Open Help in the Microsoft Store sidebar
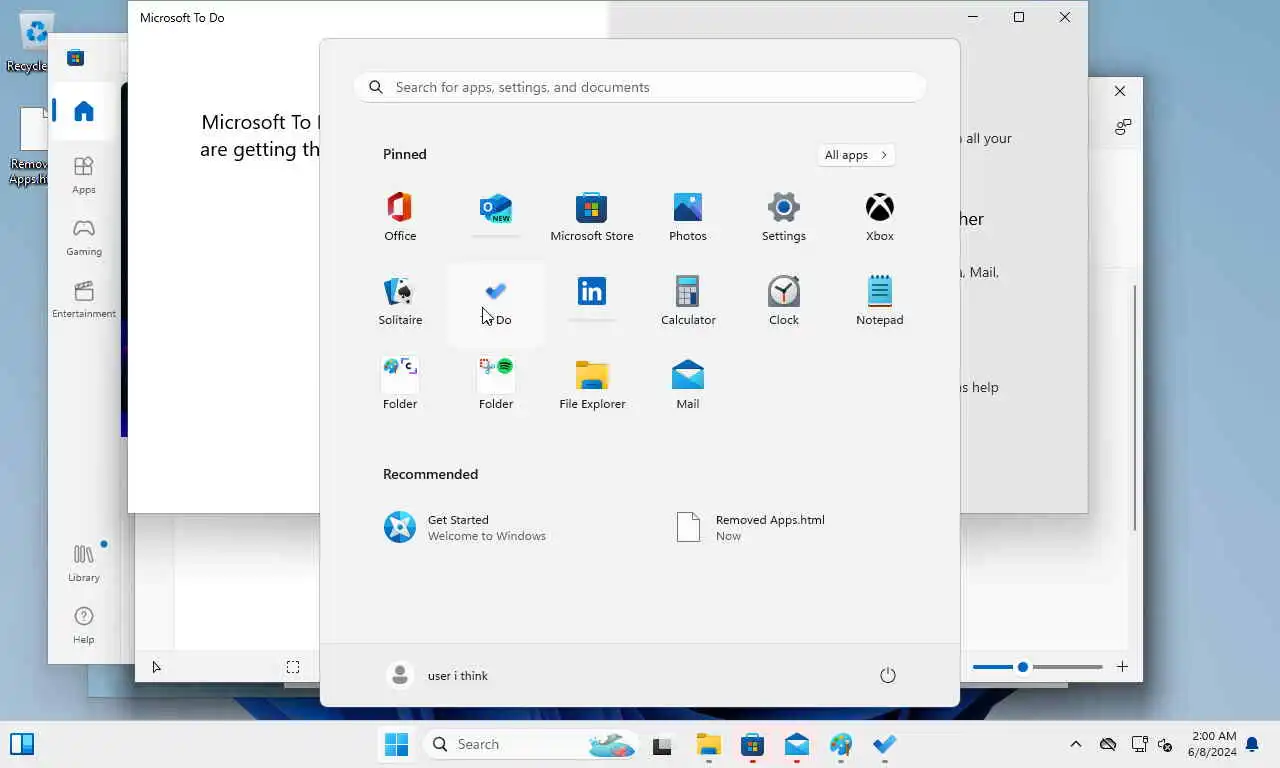 coord(84,625)
